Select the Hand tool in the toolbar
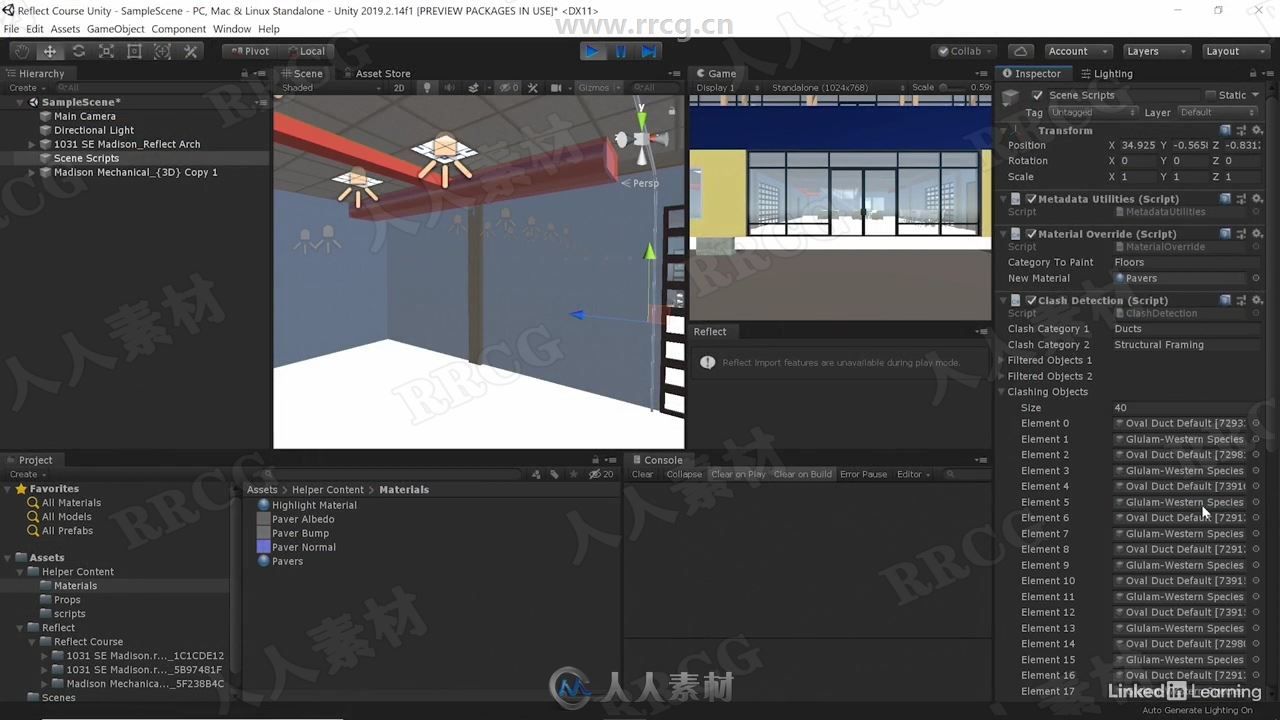 (x=21, y=51)
